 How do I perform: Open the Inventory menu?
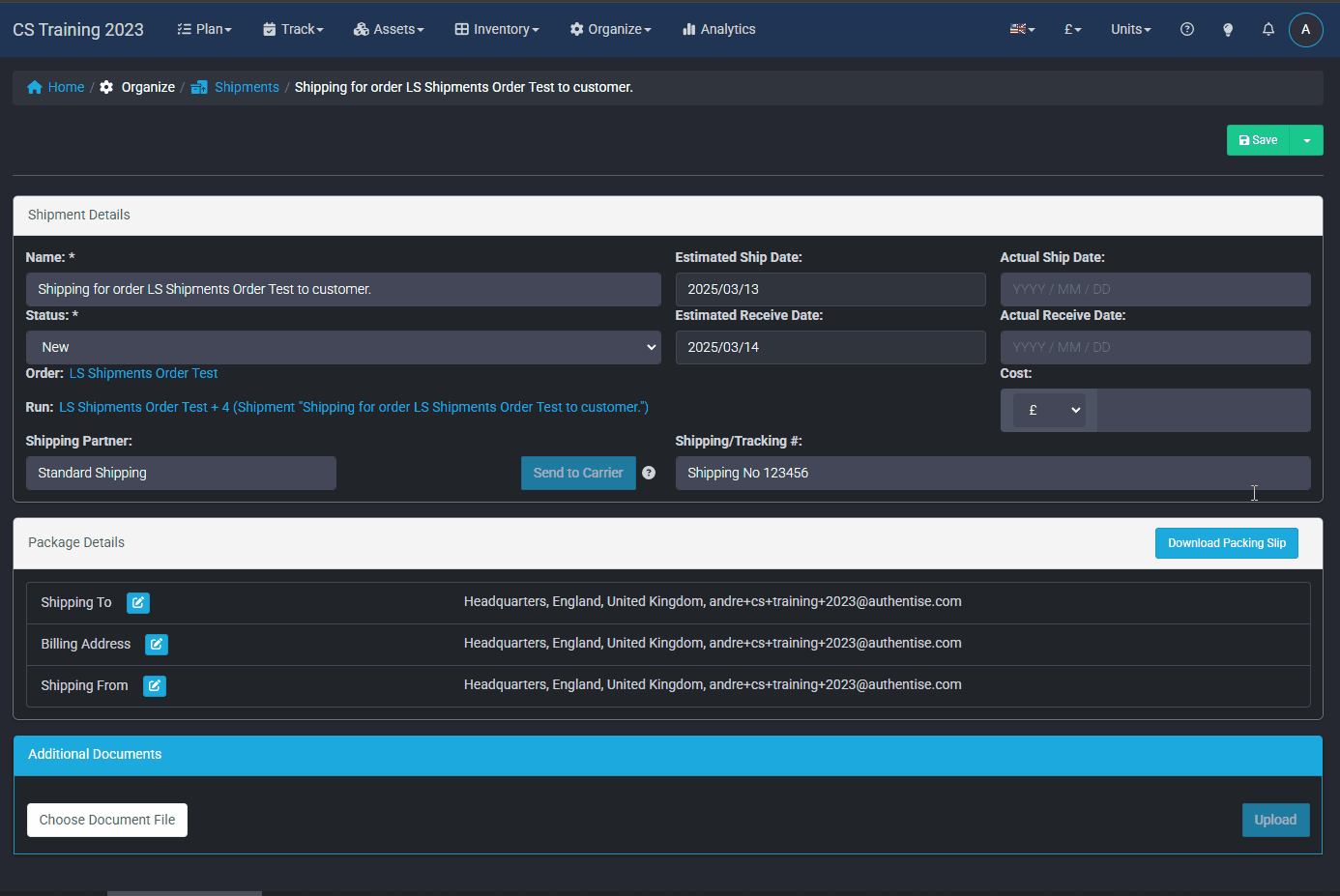coord(497,30)
